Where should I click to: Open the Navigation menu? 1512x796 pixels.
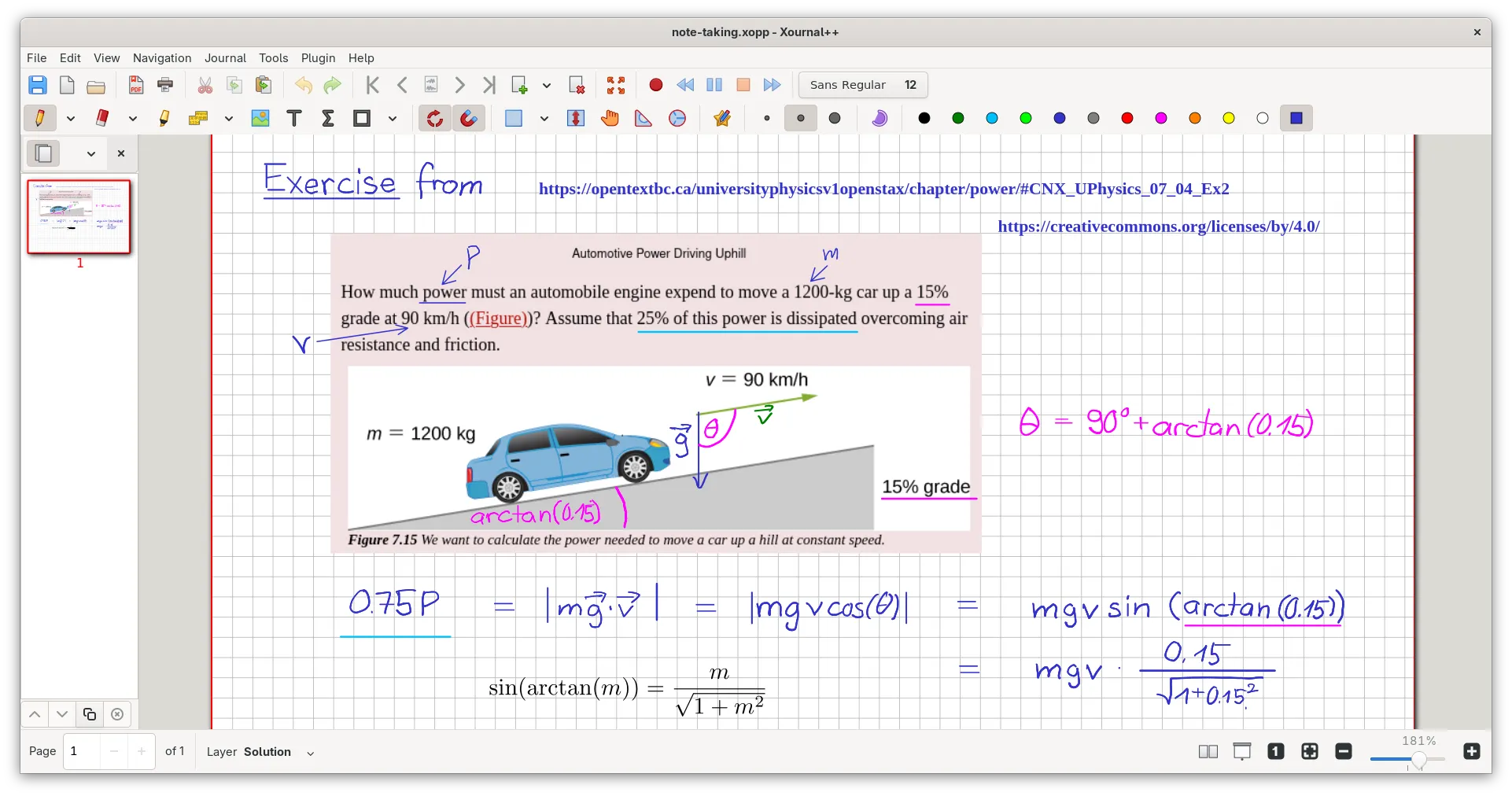[162, 58]
